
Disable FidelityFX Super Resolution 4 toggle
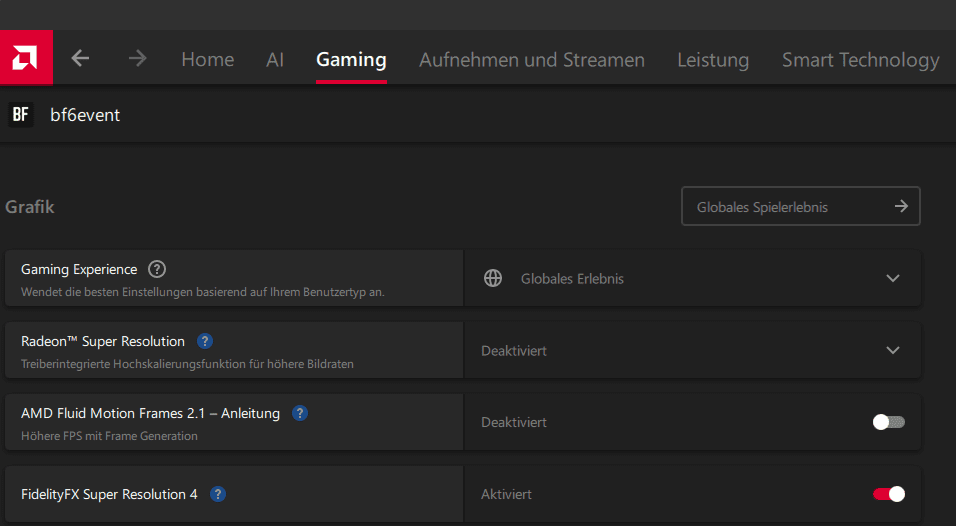(888, 494)
